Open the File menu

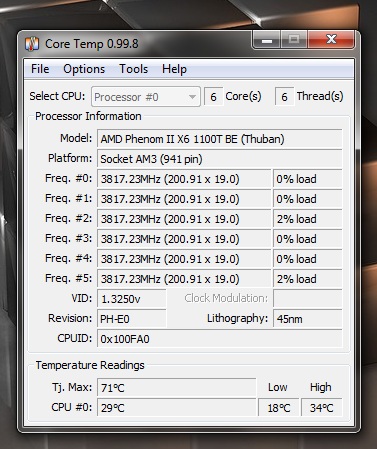pos(40,69)
